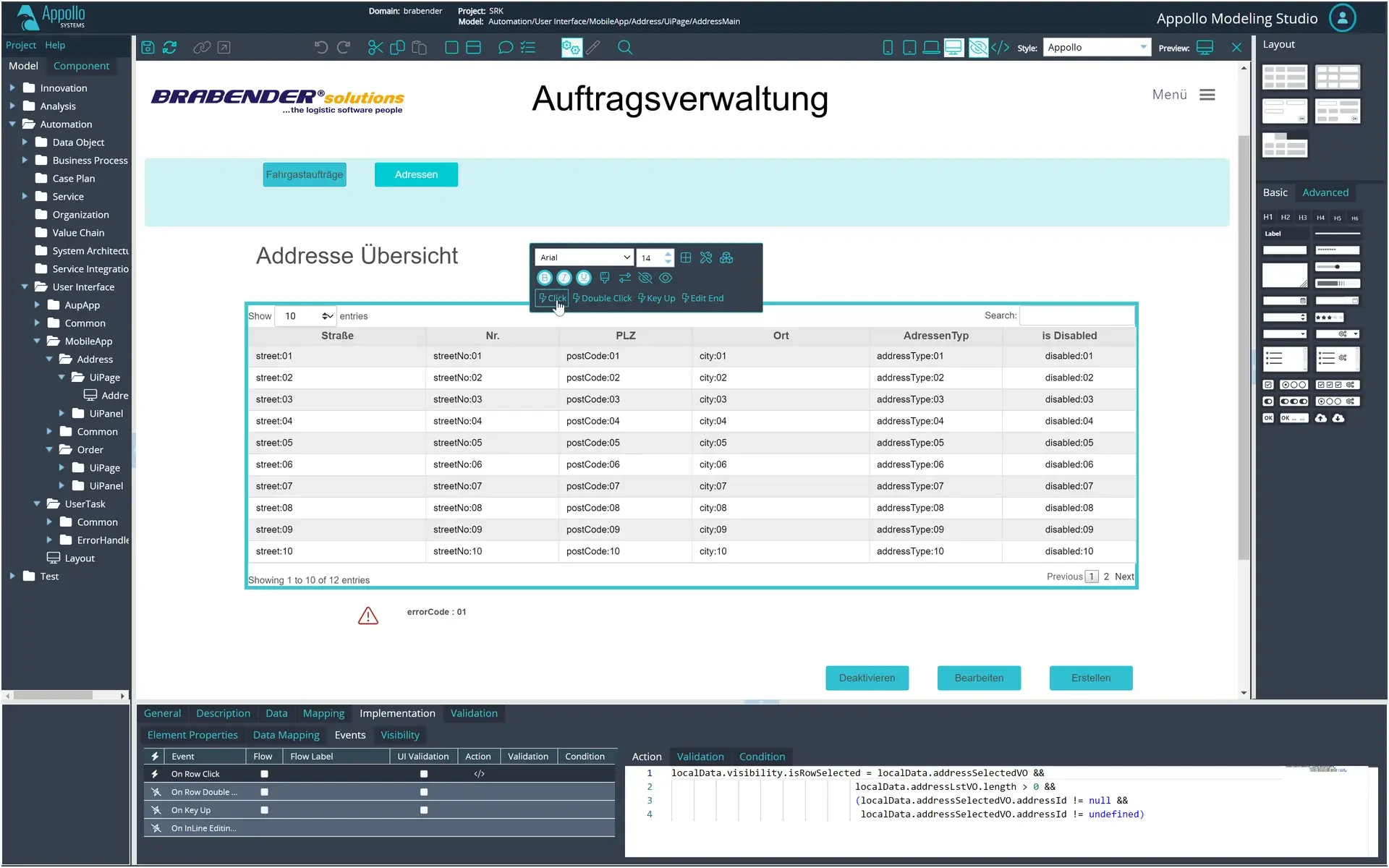Viewport: 1389px width, 868px height.
Task: Click the table Search input field
Action: pyautogui.click(x=1077, y=315)
